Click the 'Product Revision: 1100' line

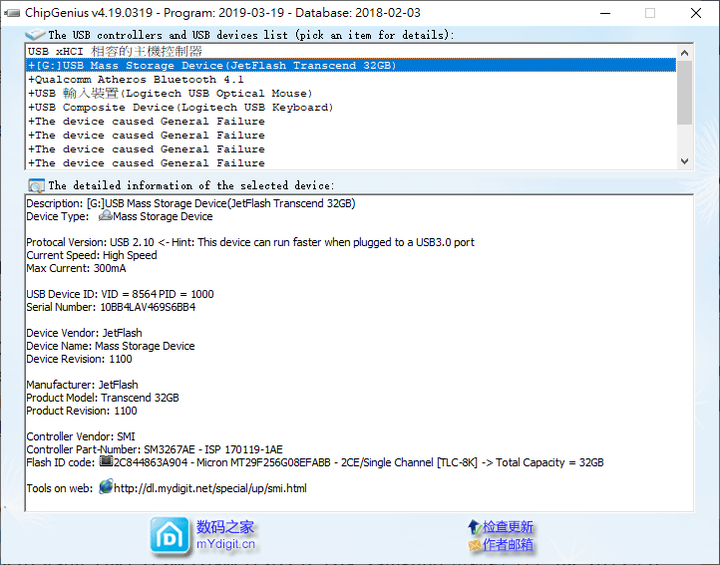81,410
